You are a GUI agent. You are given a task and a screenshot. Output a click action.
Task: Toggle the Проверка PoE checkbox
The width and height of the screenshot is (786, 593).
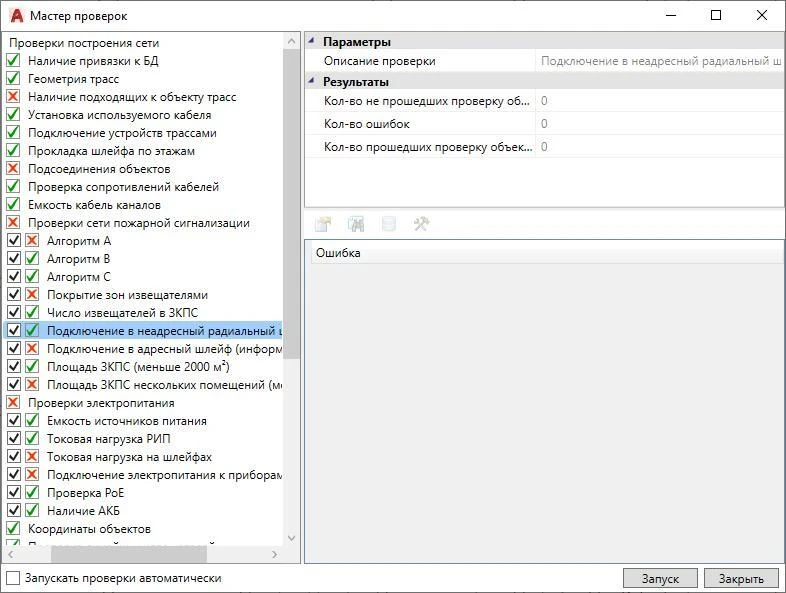pos(13,493)
